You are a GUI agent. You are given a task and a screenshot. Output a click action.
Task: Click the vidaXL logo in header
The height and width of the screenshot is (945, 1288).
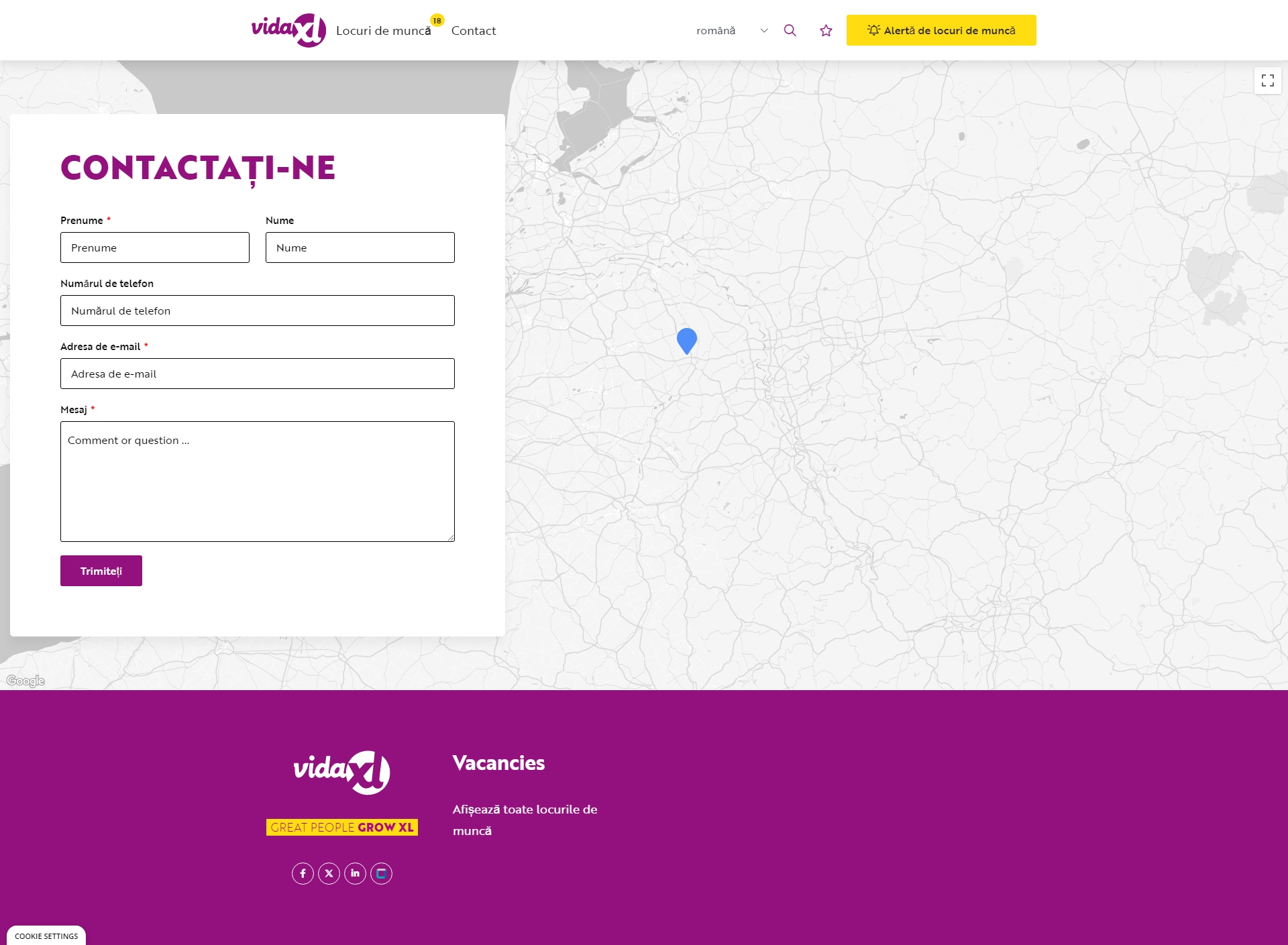[288, 30]
